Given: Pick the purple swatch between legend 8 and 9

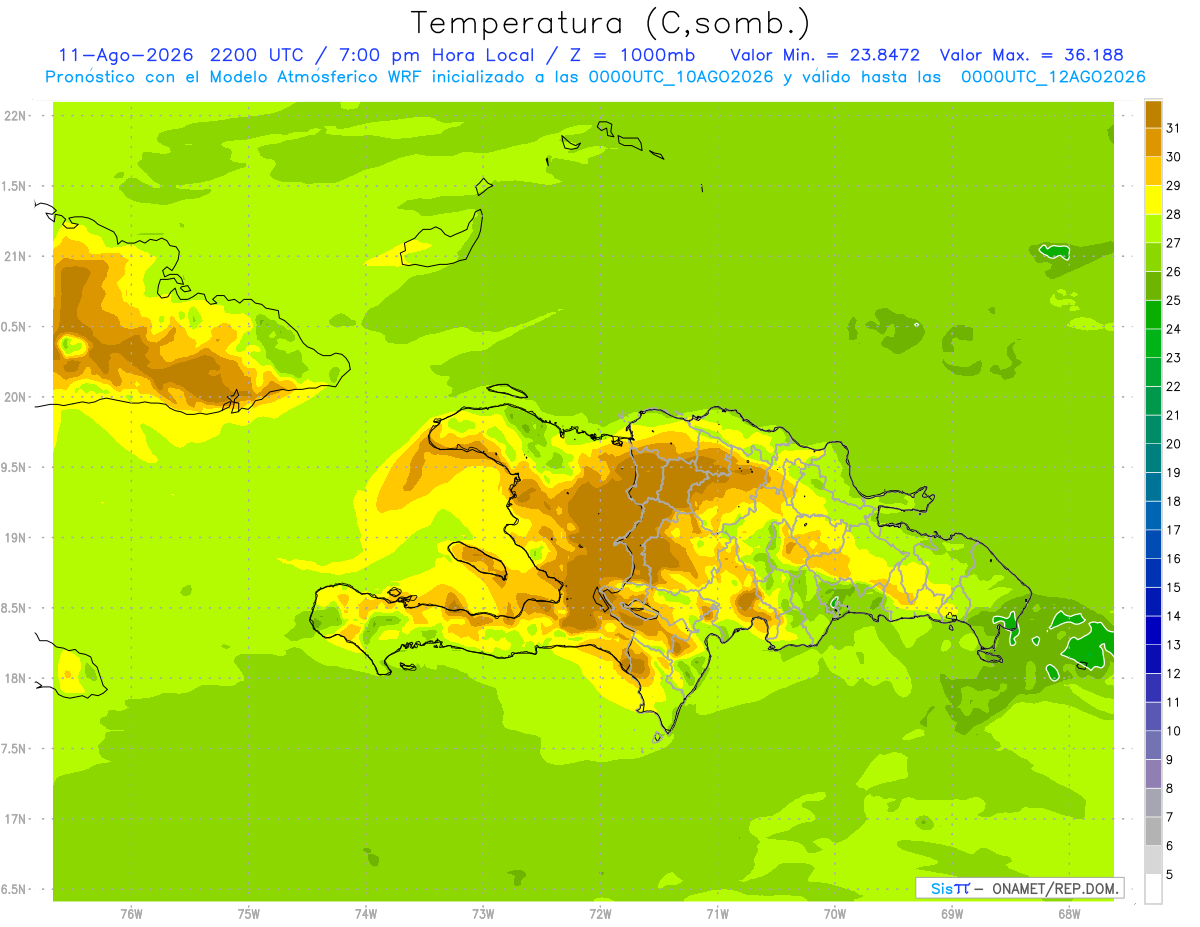Looking at the screenshot, I should pos(1153,774).
